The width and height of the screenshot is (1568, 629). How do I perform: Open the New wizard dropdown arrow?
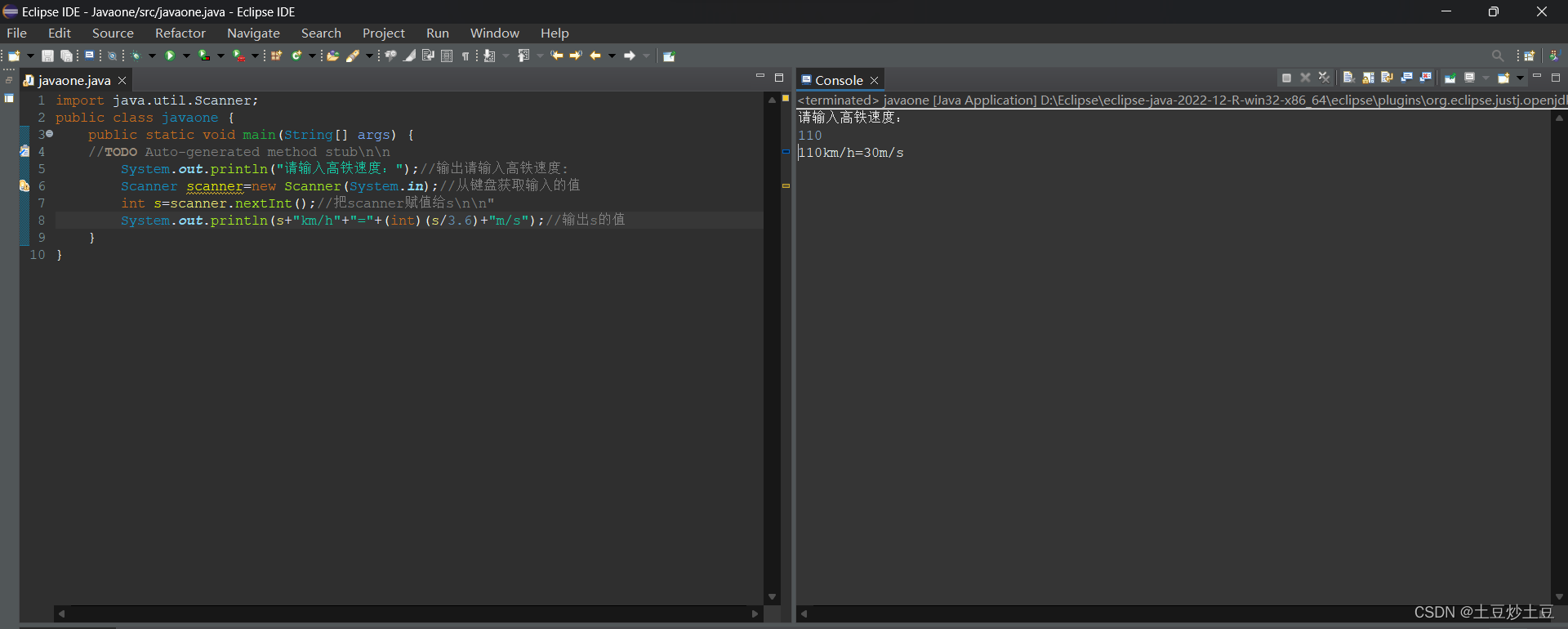[30, 56]
